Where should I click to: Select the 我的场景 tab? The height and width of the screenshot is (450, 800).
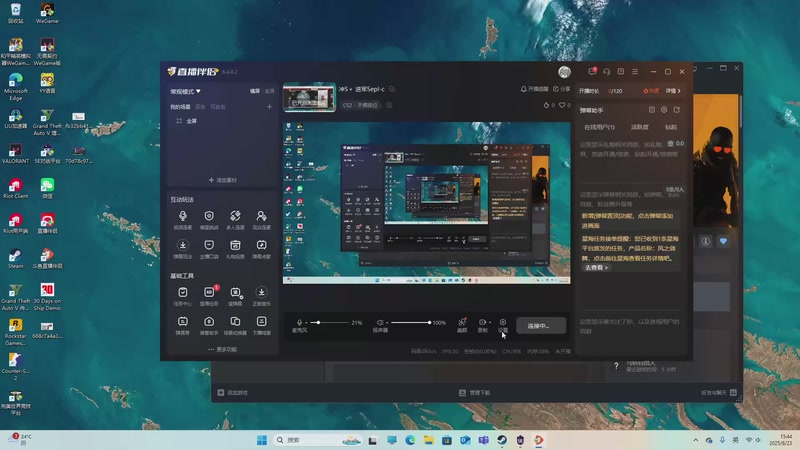pyautogui.click(x=180, y=107)
